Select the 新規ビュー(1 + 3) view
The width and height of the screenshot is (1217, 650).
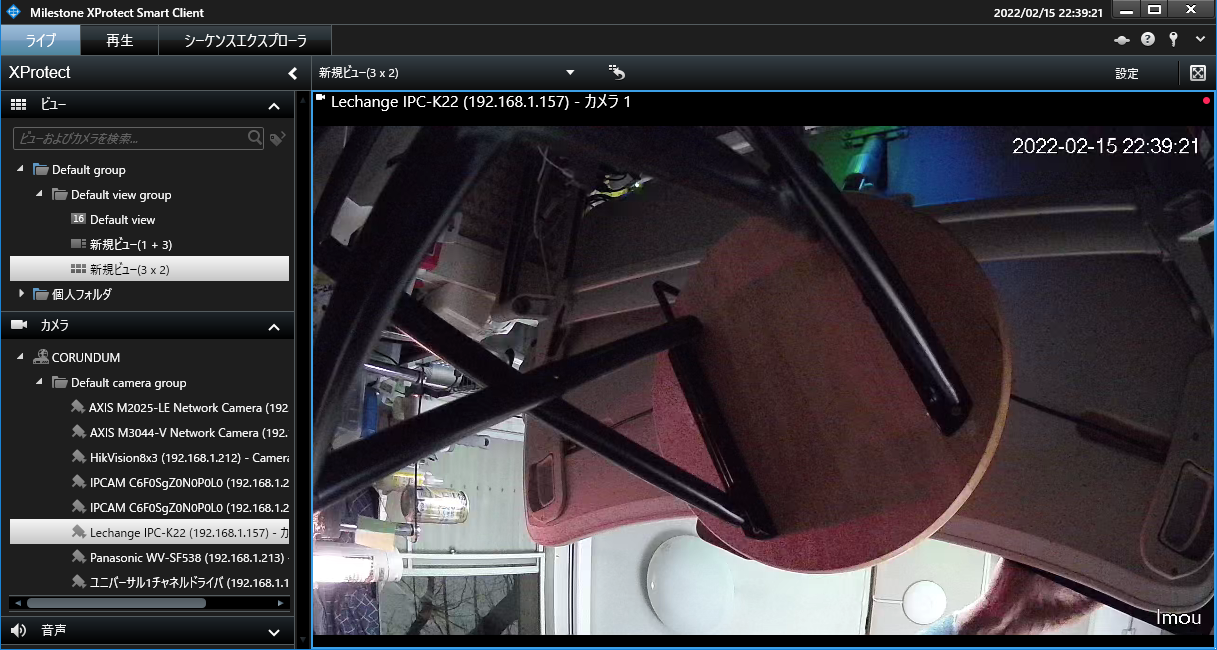[131, 244]
